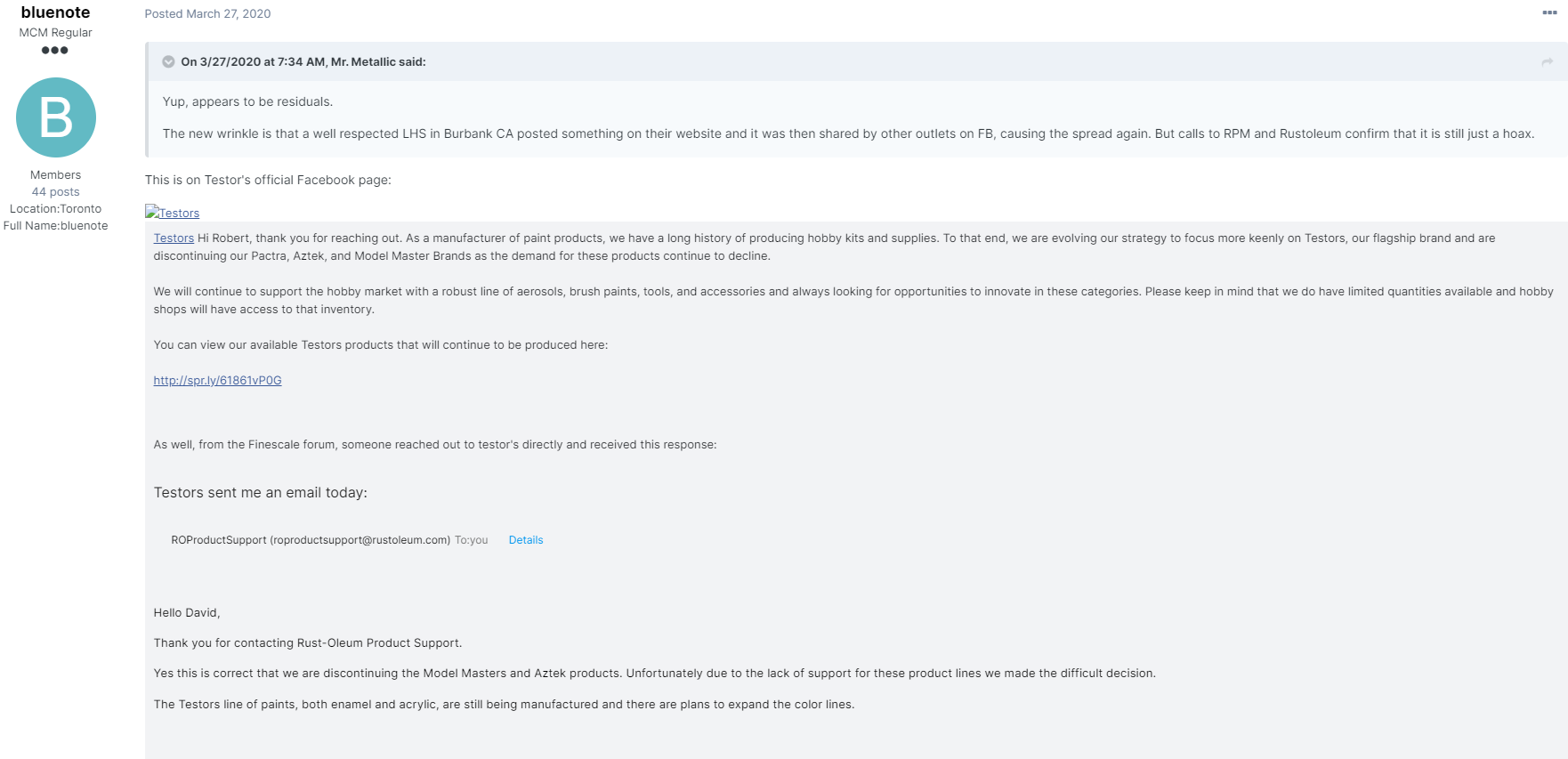Click the broken Testors image link
Viewport: 1568px width, 759px height.
coord(172,213)
